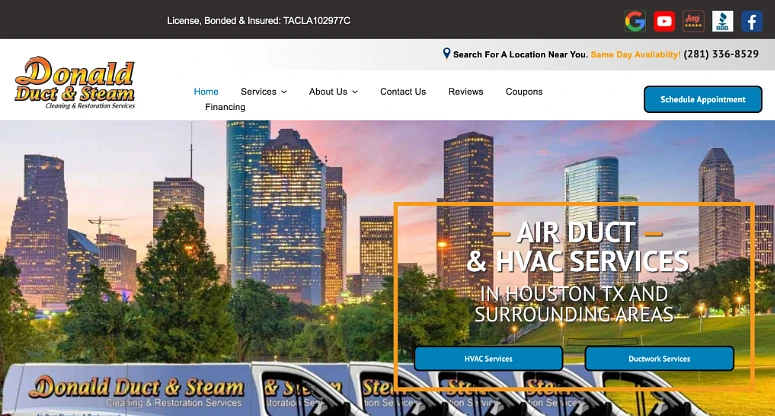Go to the Home menu item

(x=206, y=92)
